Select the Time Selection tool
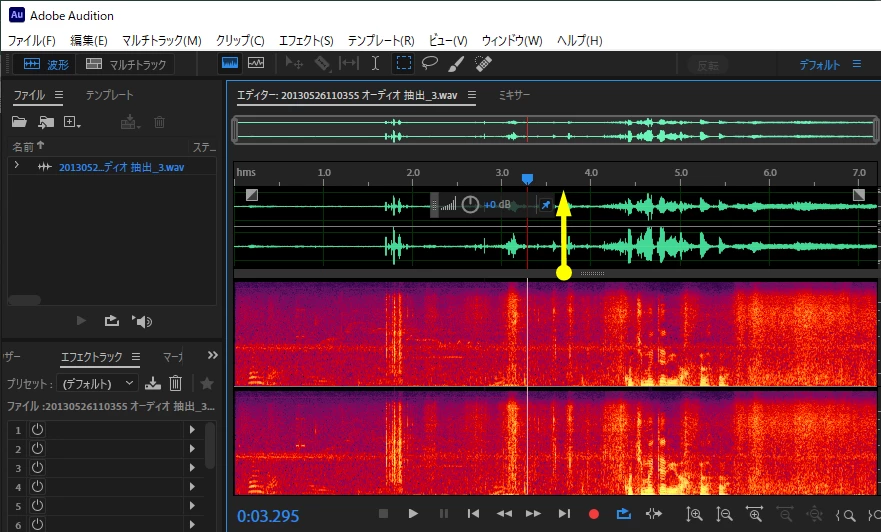881x532 pixels. (375, 63)
